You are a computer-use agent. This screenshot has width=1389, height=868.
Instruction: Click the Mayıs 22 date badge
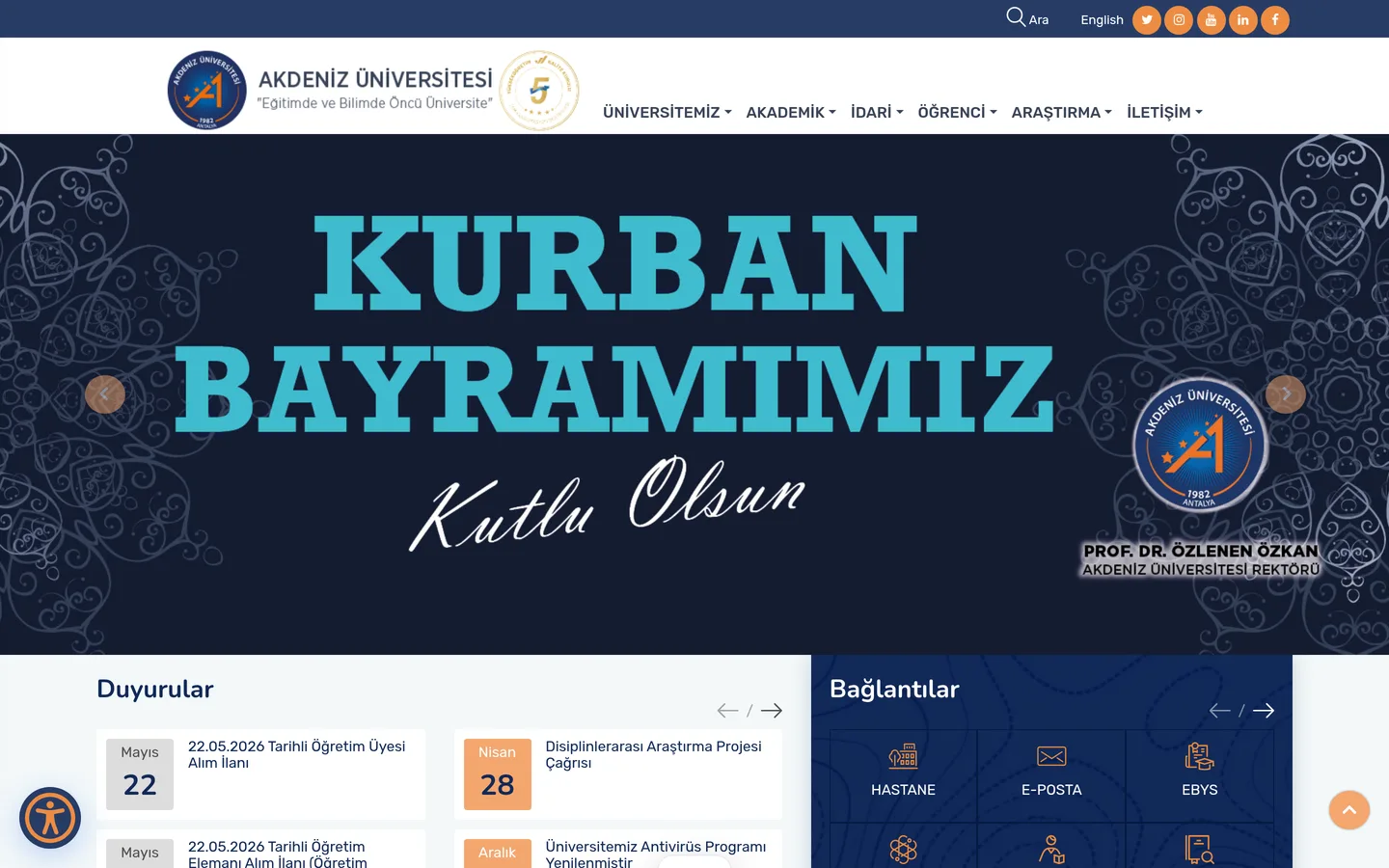tap(140, 773)
